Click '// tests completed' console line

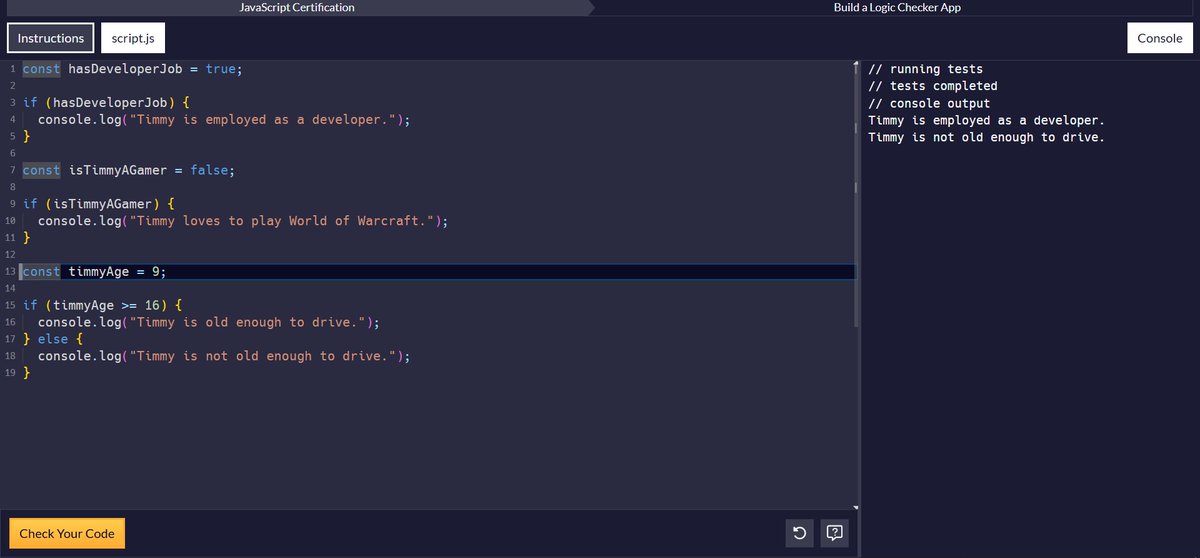[x=933, y=86]
